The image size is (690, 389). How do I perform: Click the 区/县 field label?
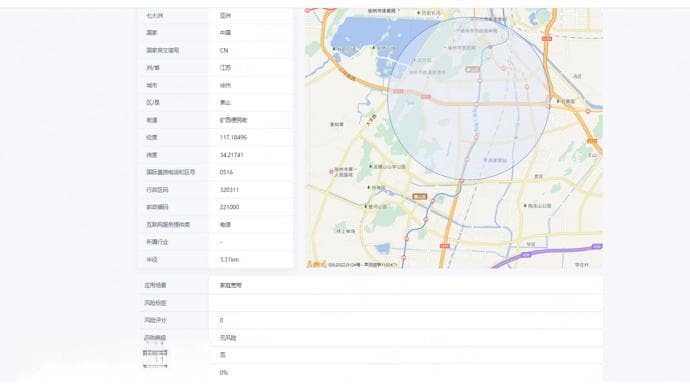(153, 102)
